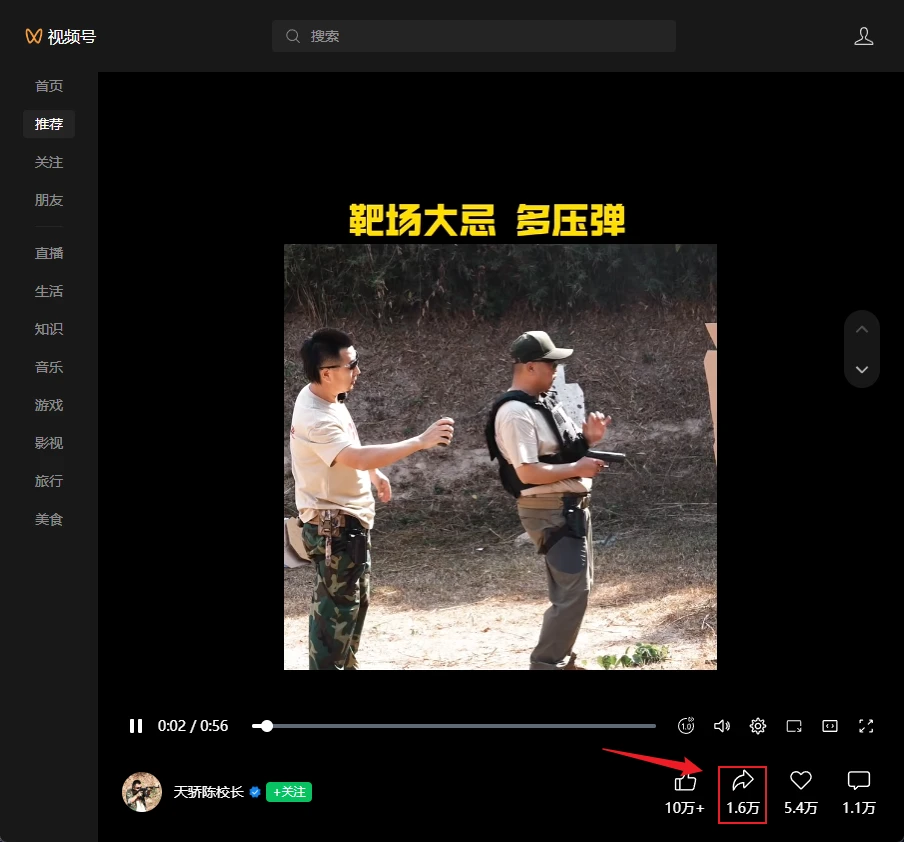Screen dimensions: 904x842
Task: Open the 朋友 sidebar section
Action: 49,200
